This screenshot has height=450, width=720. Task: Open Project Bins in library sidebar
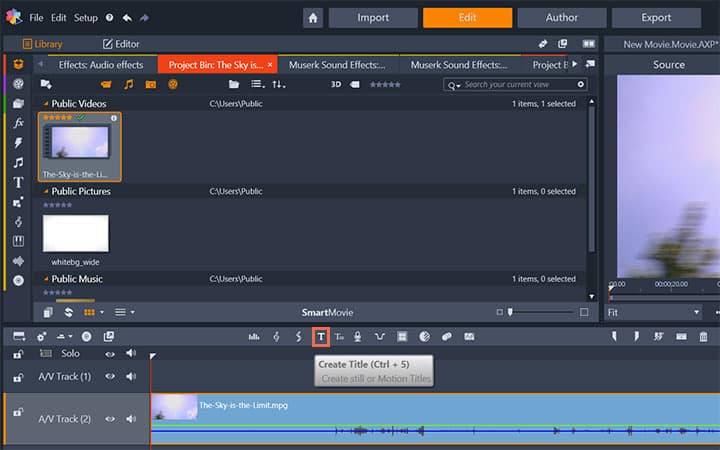(18, 64)
